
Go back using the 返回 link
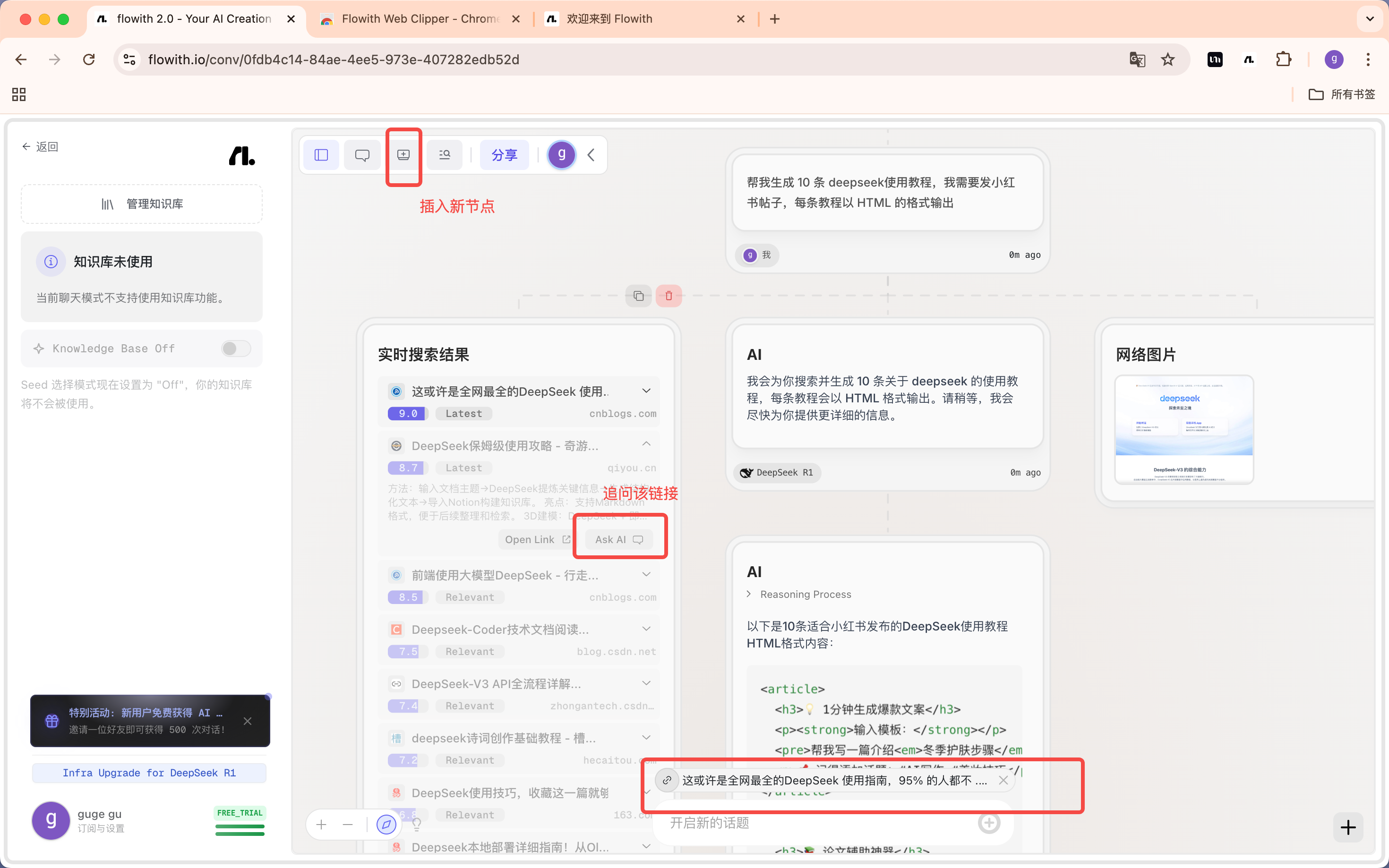pos(40,147)
